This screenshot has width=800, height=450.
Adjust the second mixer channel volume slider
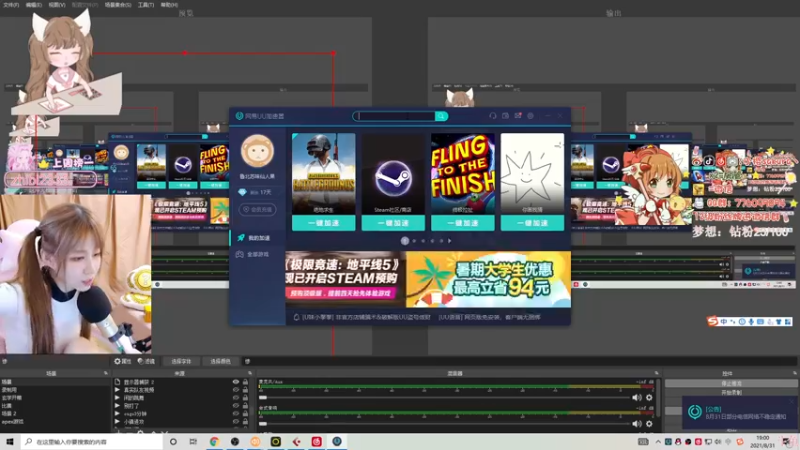[x=444, y=423]
